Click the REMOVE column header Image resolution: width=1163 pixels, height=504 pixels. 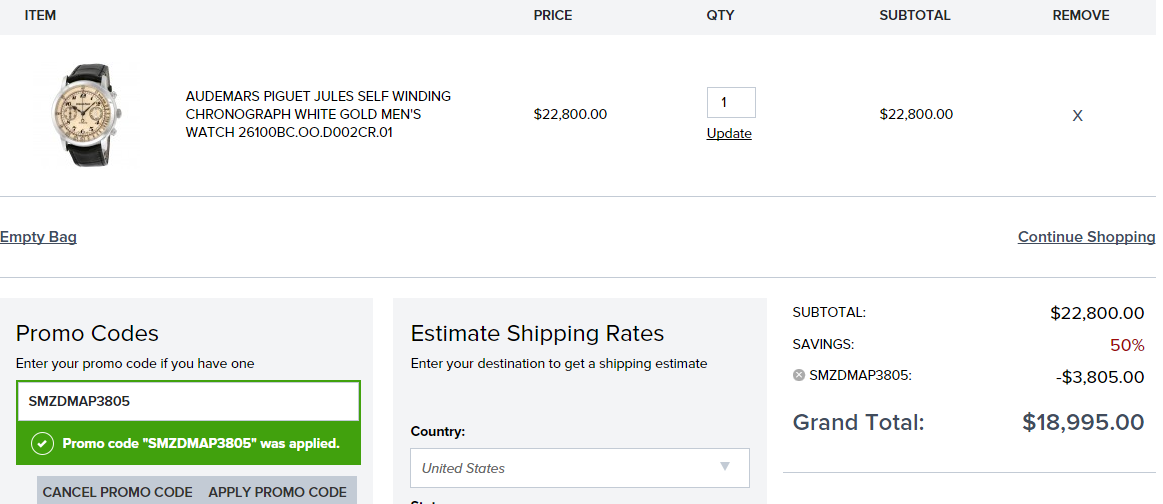pyautogui.click(x=1081, y=15)
